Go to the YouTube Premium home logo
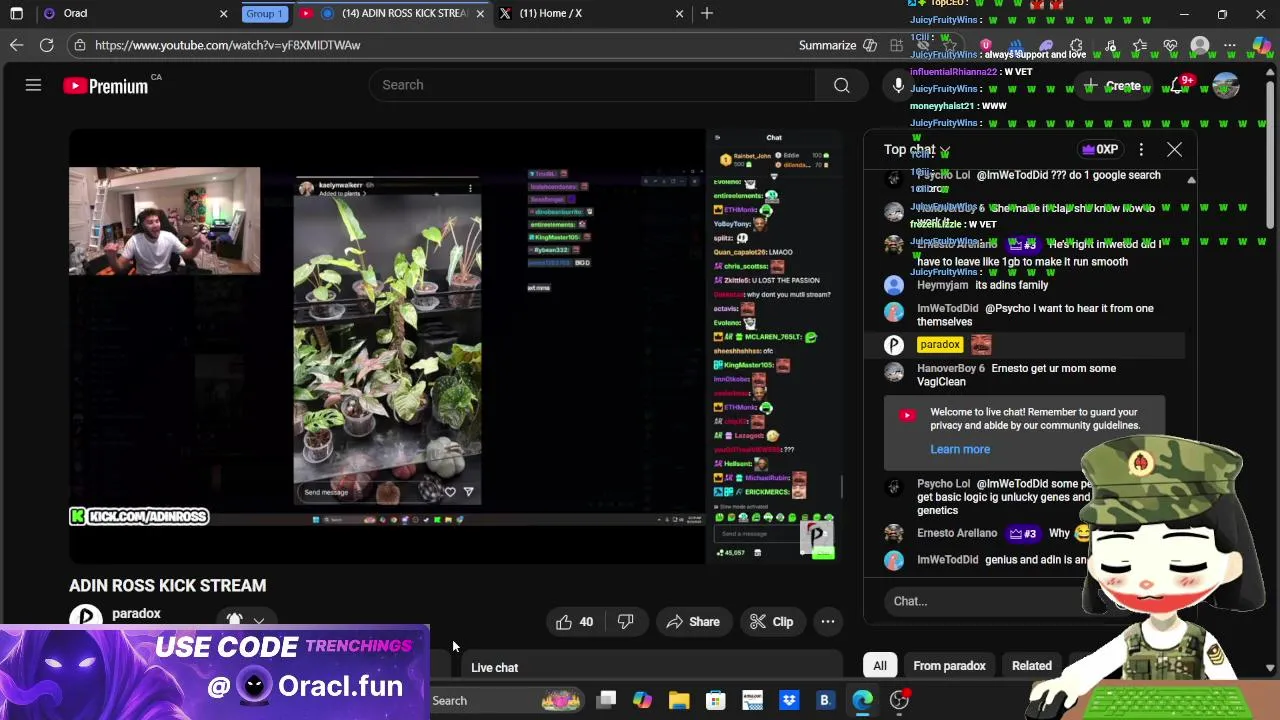This screenshot has width=1280, height=720. (x=106, y=86)
